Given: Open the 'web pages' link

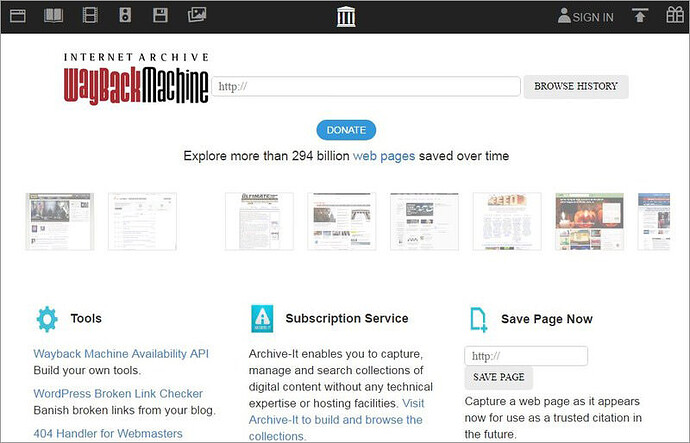Looking at the screenshot, I should click(384, 156).
